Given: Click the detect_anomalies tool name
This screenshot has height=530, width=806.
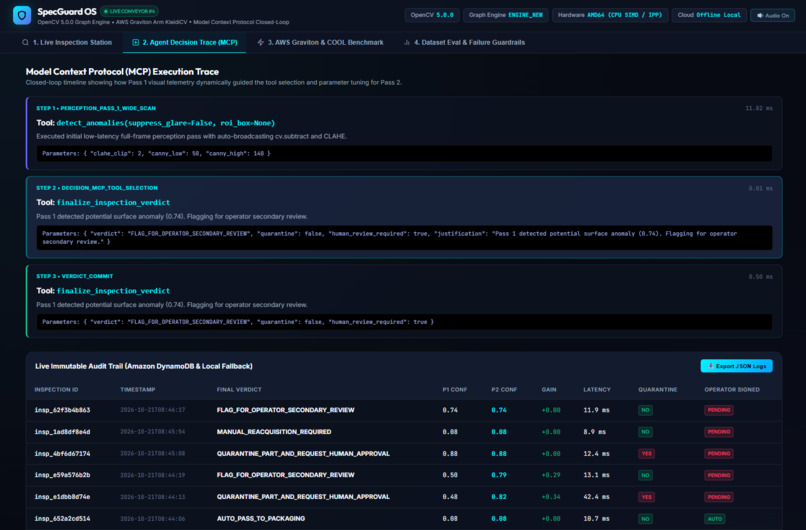Looking at the screenshot, I should pos(166,123).
